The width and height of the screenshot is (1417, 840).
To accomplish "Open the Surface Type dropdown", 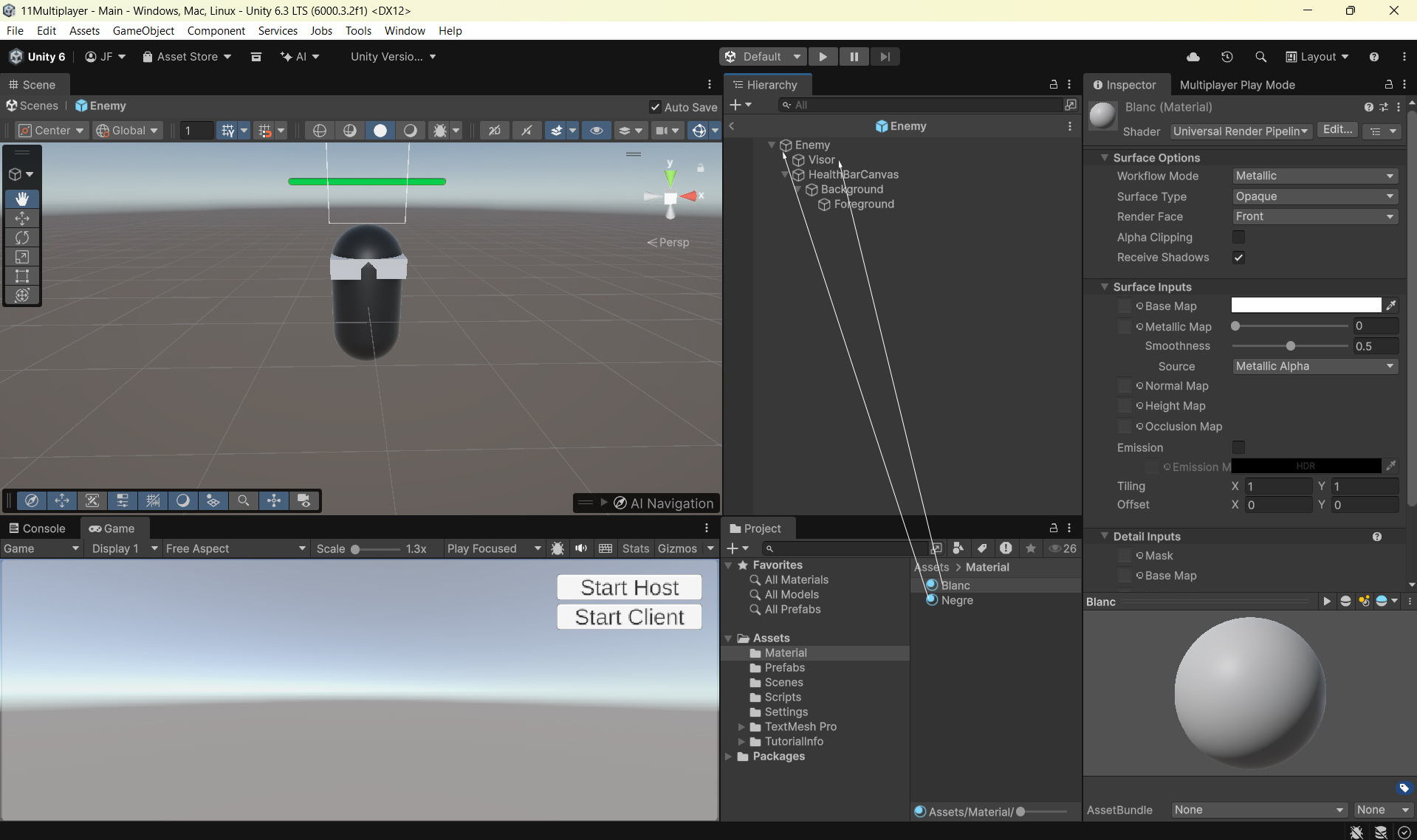I will point(1314,196).
